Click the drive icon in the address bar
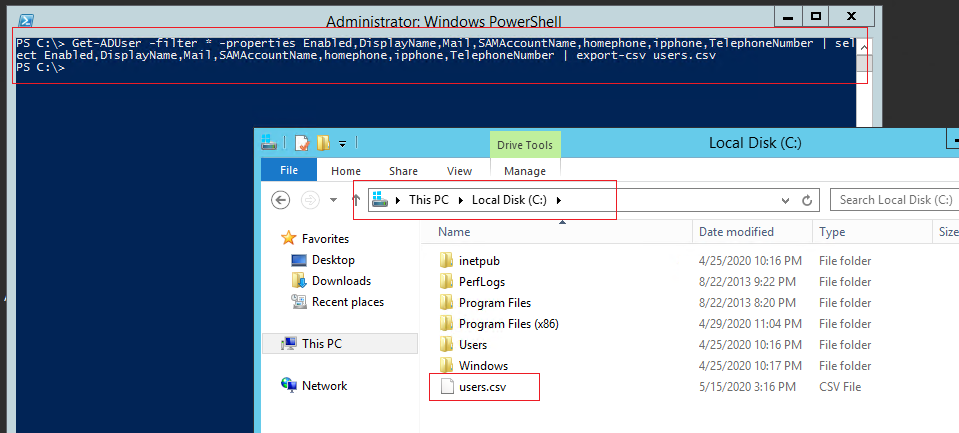 coord(380,199)
